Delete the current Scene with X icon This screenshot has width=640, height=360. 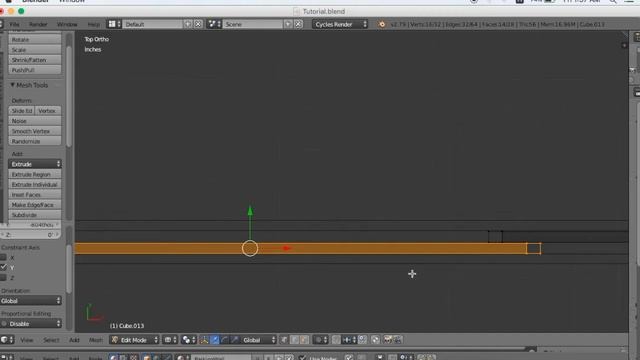tap(298, 24)
